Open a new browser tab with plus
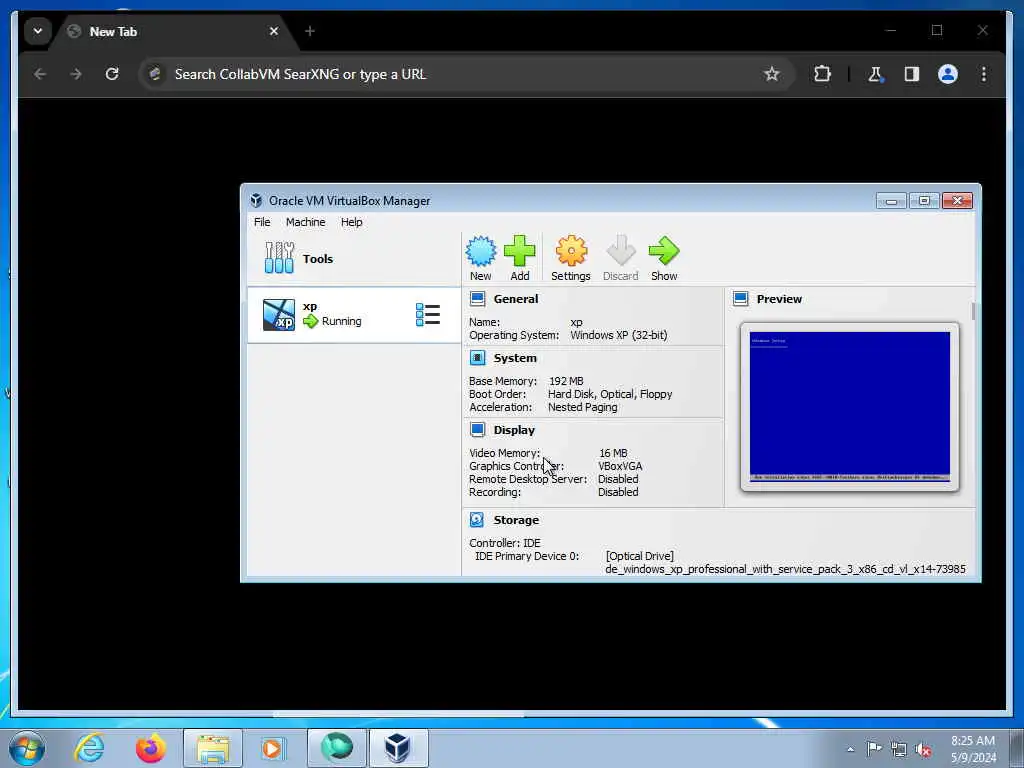 click(x=310, y=31)
